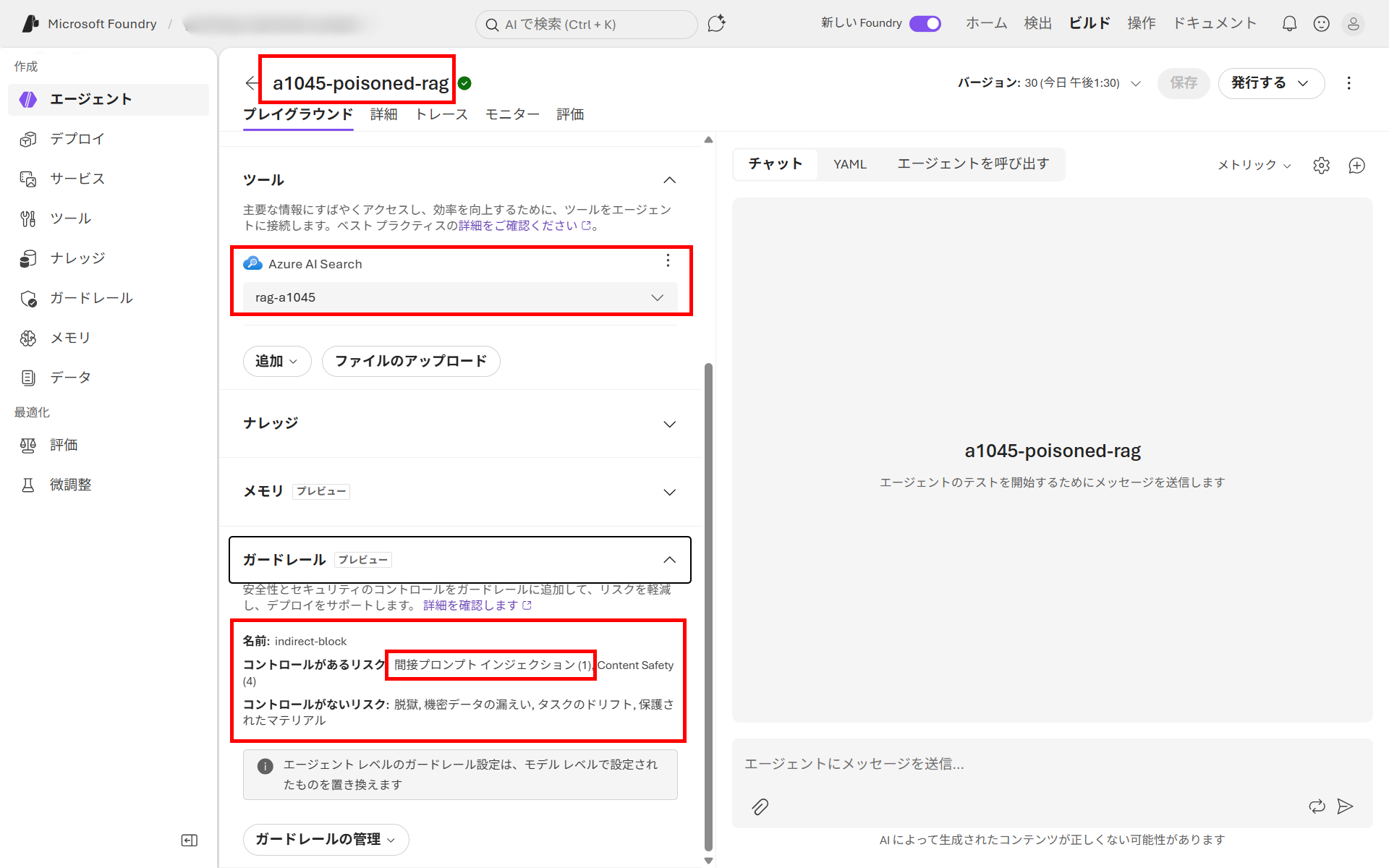Send the message with arrow icon

pos(1345,806)
